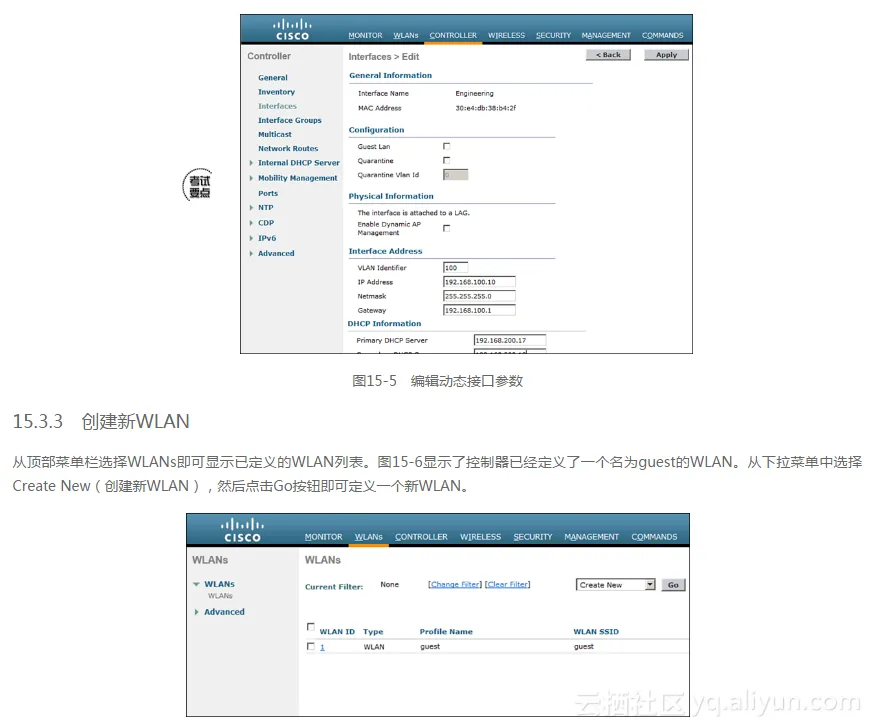872x727 pixels.
Task: Enable Dynamic AP Management checkbox
Action: click(447, 228)
